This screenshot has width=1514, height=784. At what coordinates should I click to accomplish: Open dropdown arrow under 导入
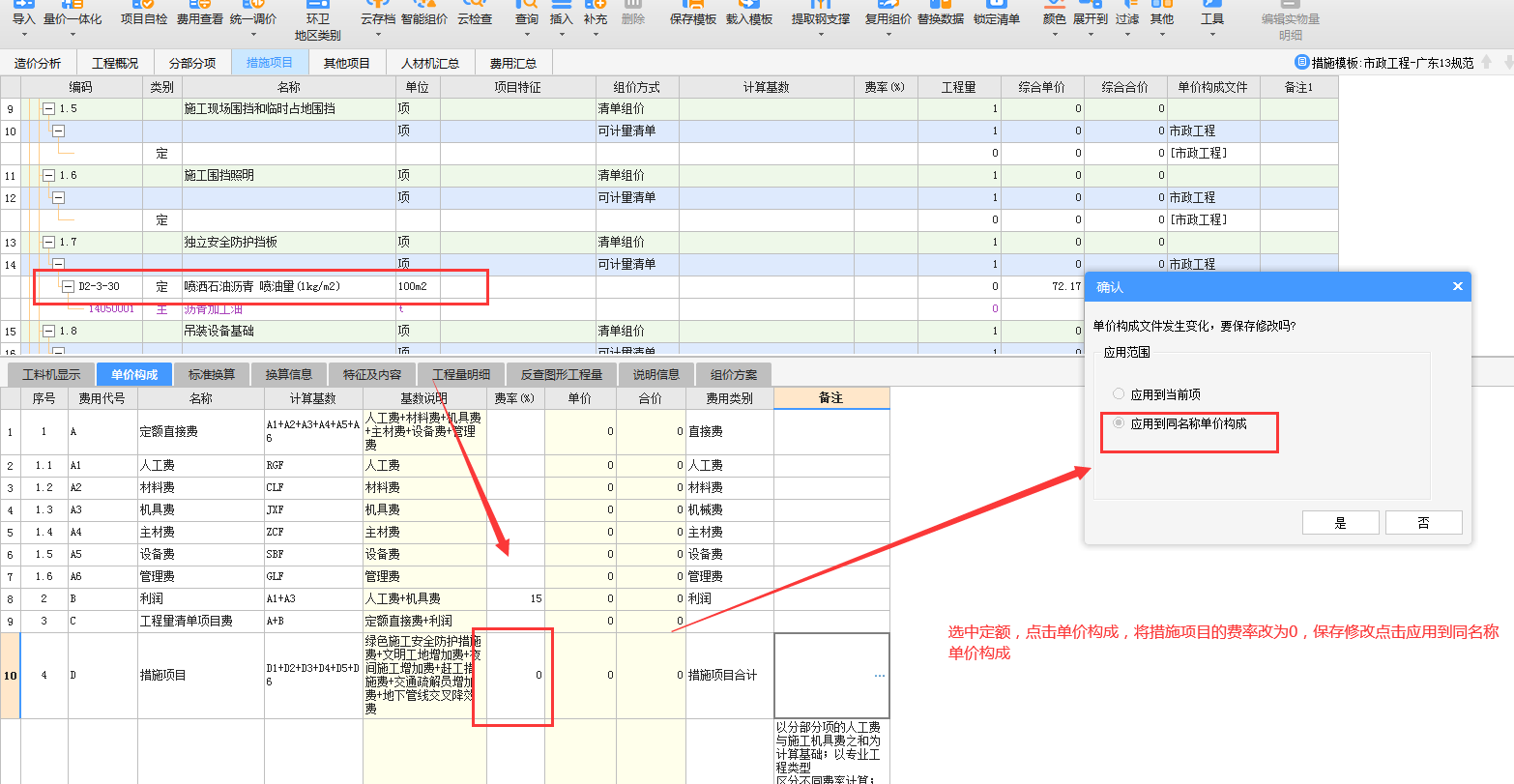click(x=23, y=35)
